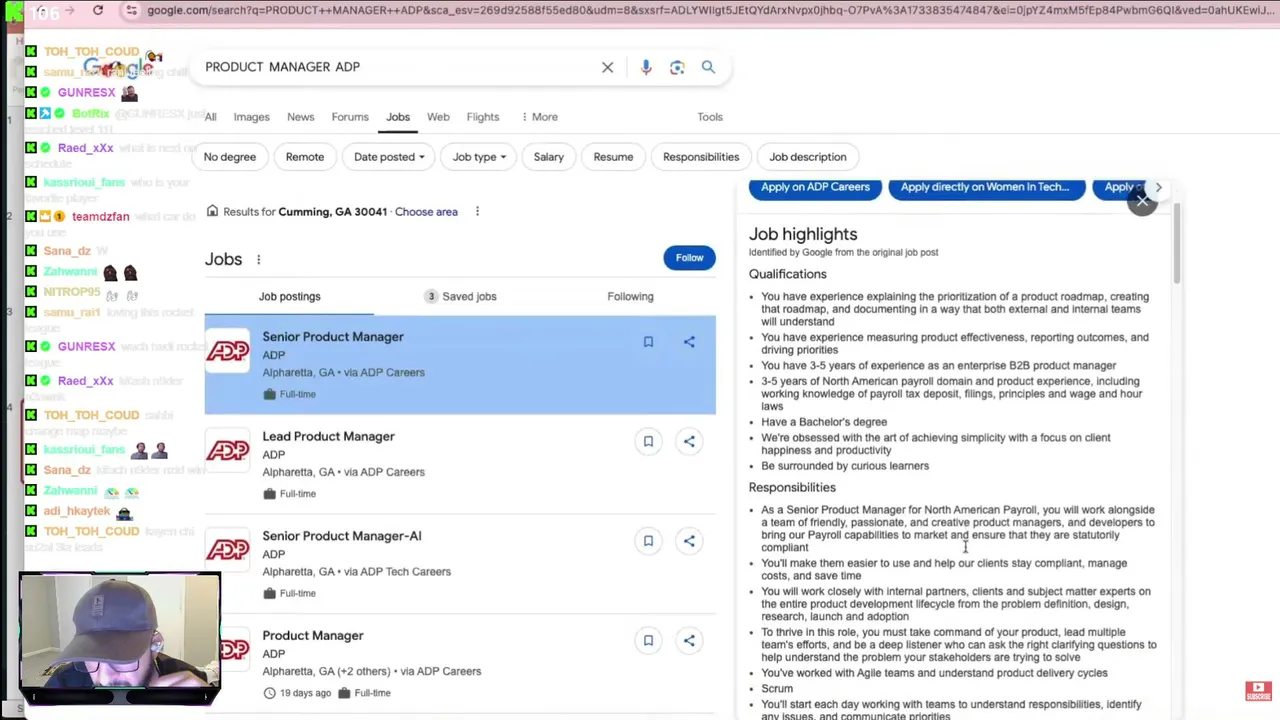Share the Lead Product Manager job
The image size is (1280, 720).
tap(689, 441)
